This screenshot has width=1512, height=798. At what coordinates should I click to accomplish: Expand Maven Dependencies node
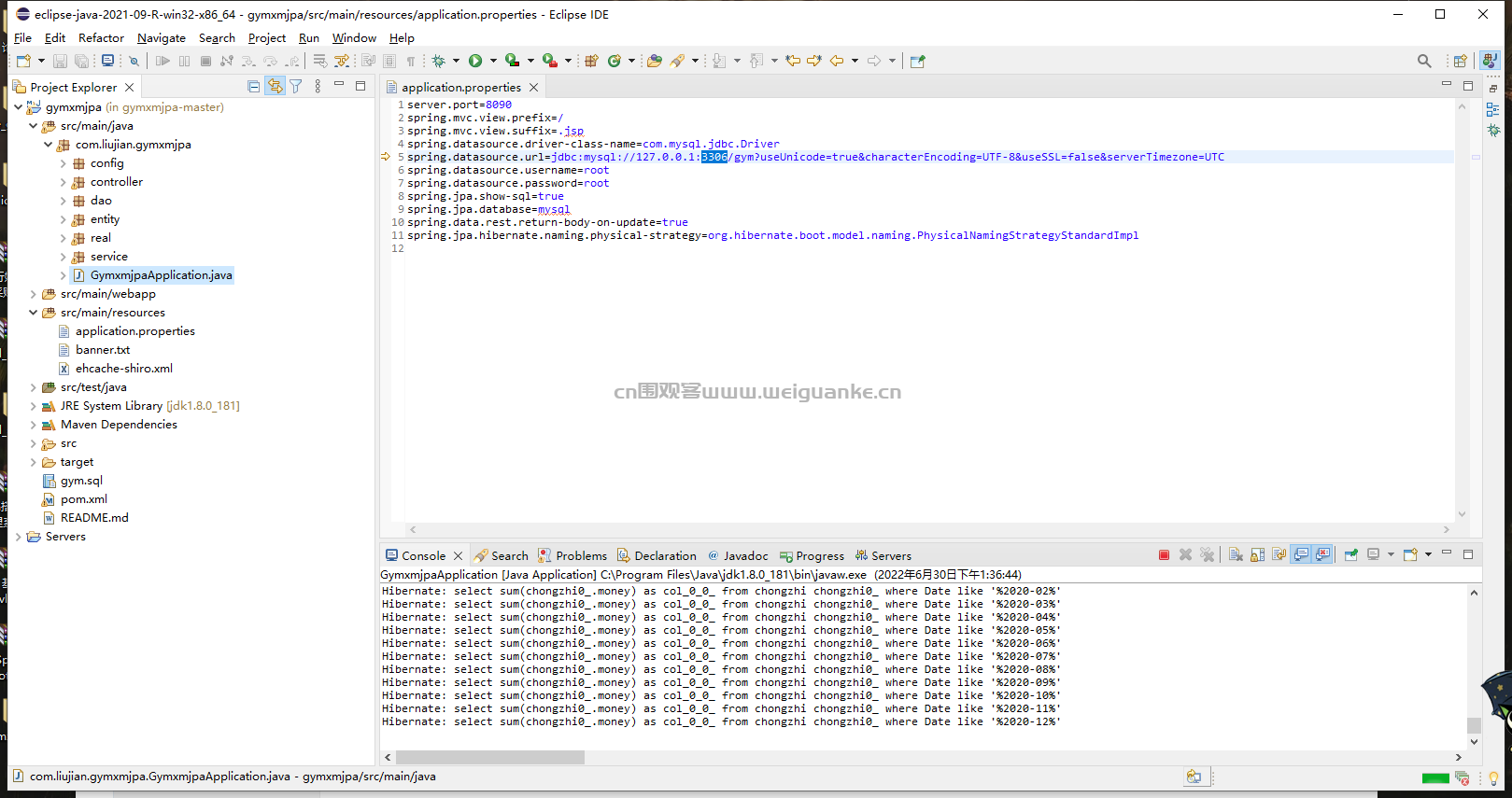pos(34,425)
